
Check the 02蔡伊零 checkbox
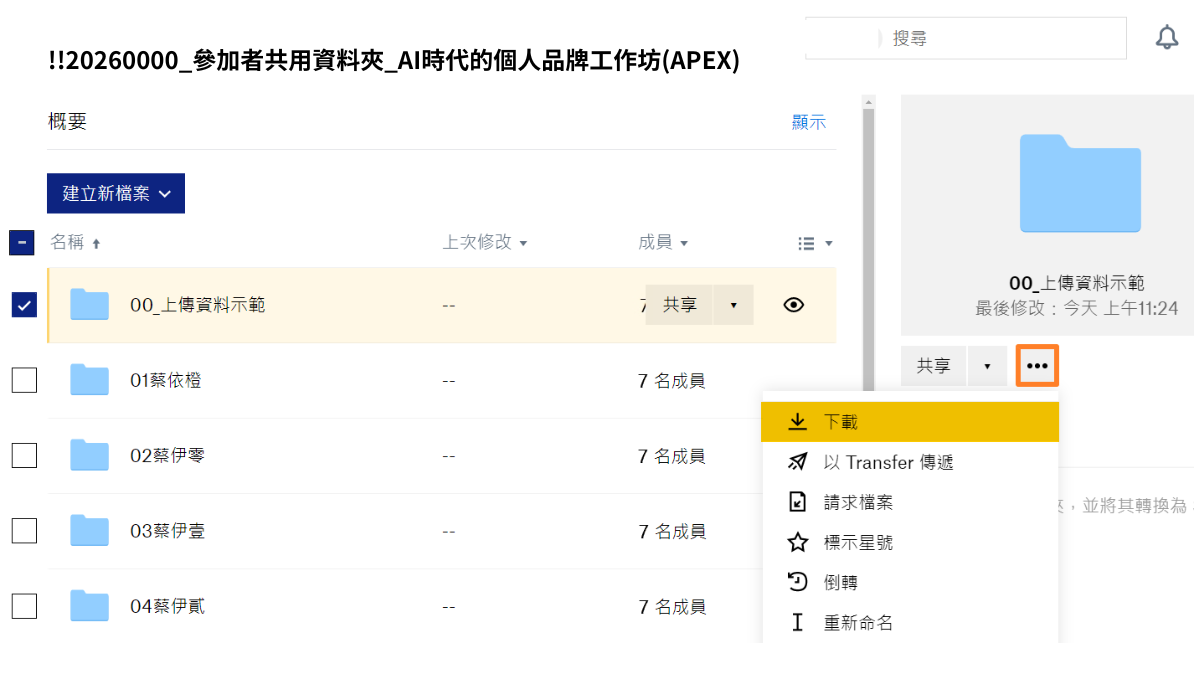coord(24,455)
